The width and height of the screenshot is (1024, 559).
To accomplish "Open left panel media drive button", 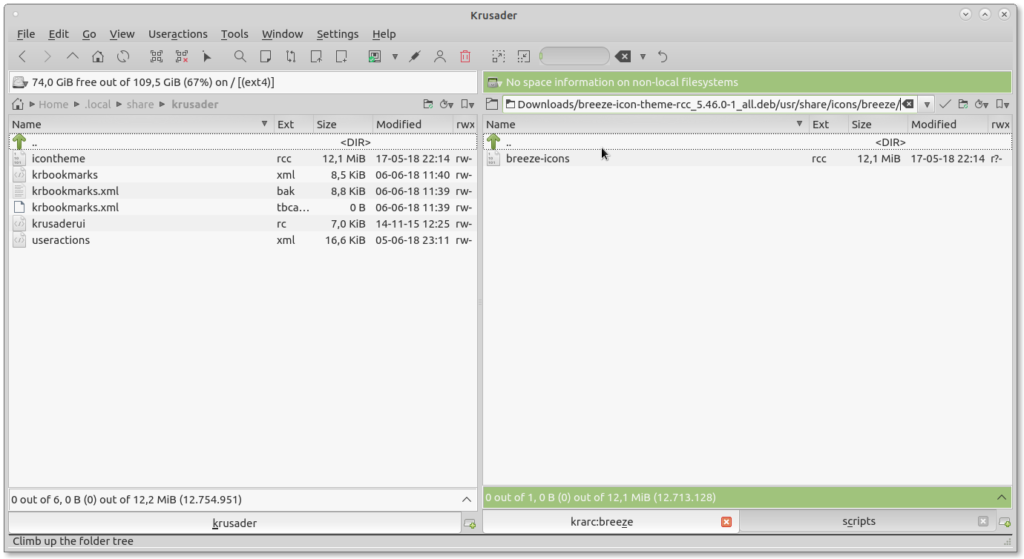I will (x=20, y=82).
